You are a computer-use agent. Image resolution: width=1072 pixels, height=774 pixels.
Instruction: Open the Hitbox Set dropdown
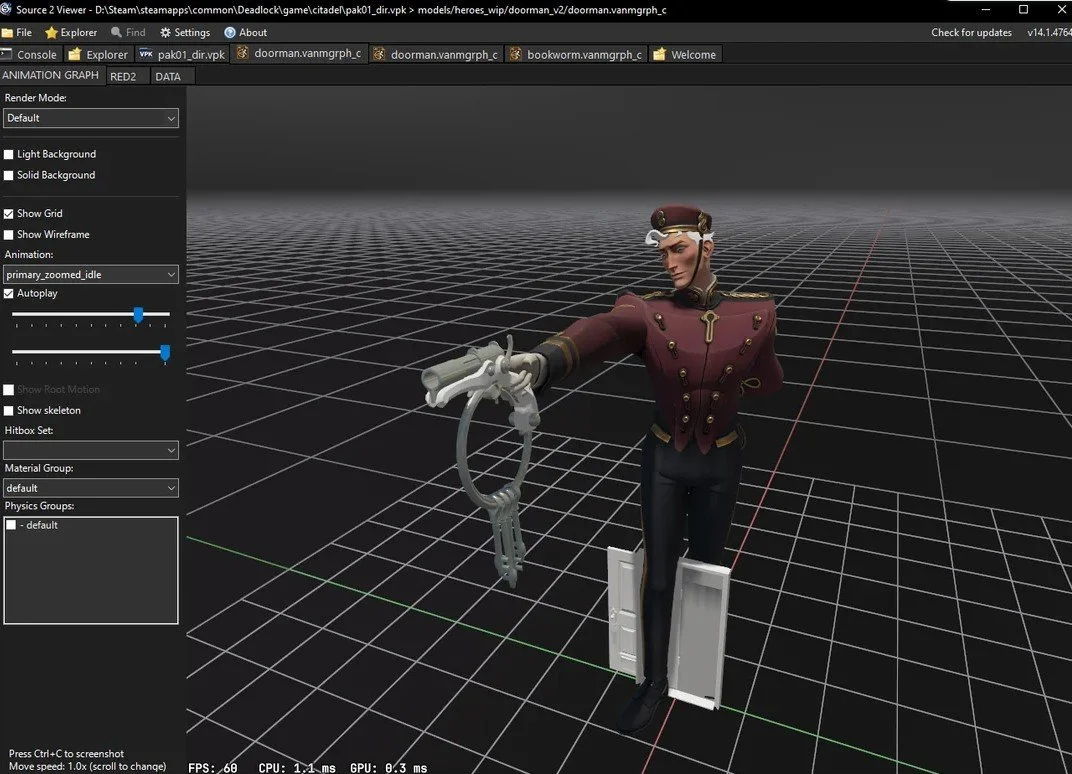[x=91, y=450]
